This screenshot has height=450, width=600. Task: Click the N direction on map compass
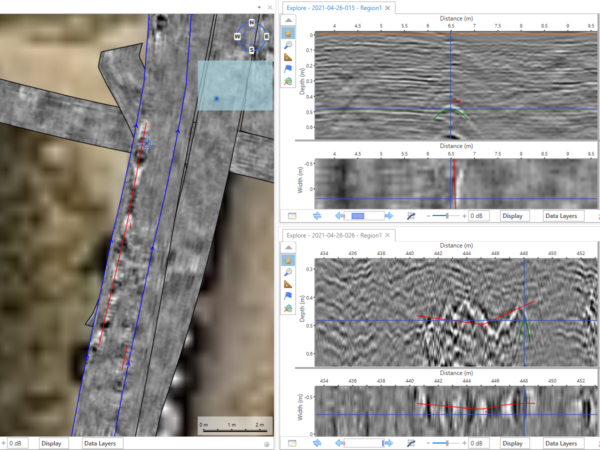click(x=251, y=23)
